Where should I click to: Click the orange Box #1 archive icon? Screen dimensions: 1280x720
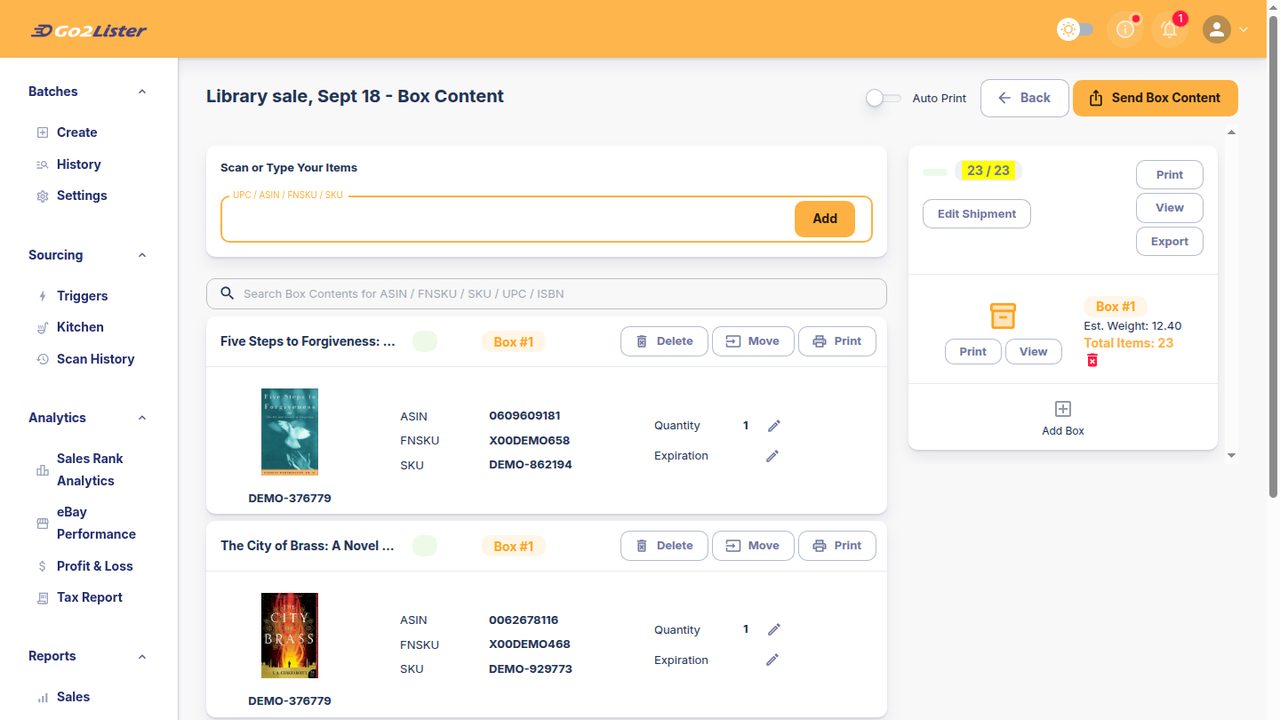(x=1003, y=316)
